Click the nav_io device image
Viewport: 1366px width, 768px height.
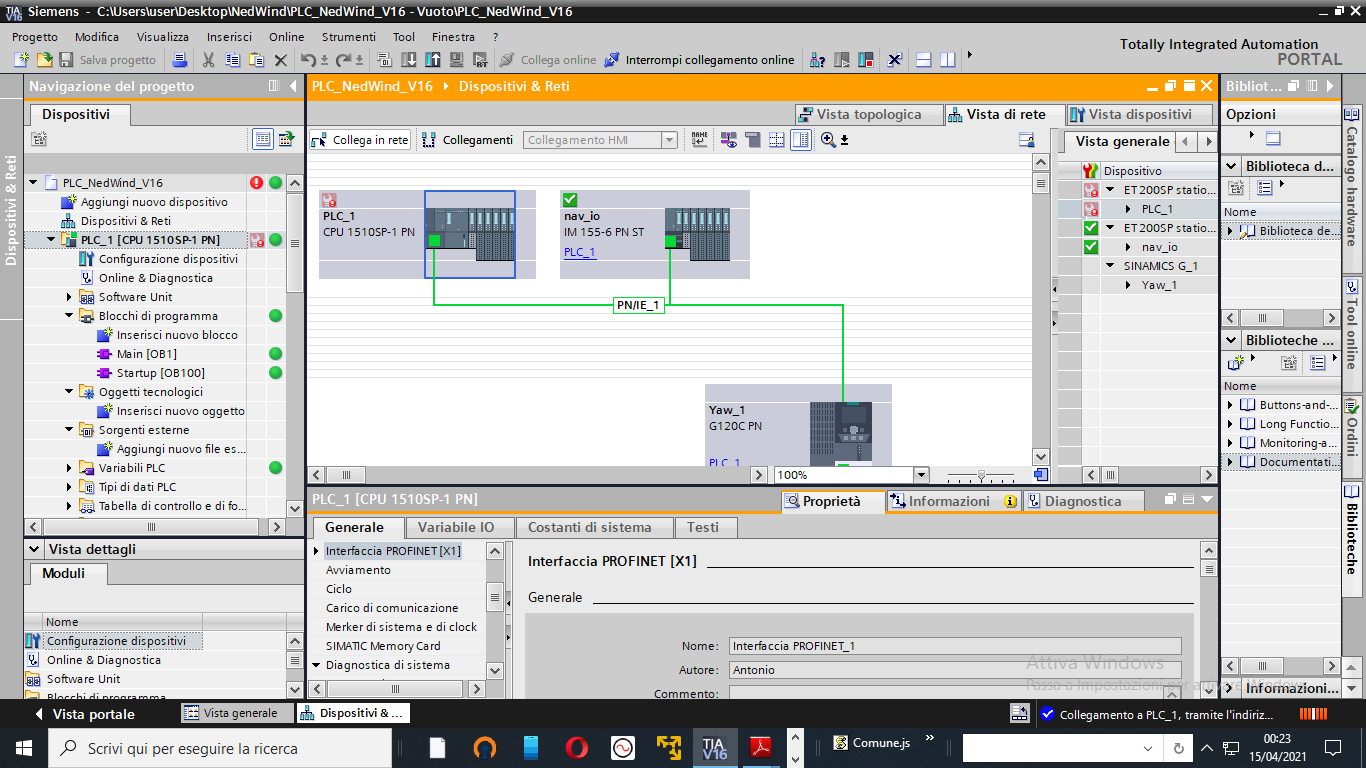pos(697,235)
